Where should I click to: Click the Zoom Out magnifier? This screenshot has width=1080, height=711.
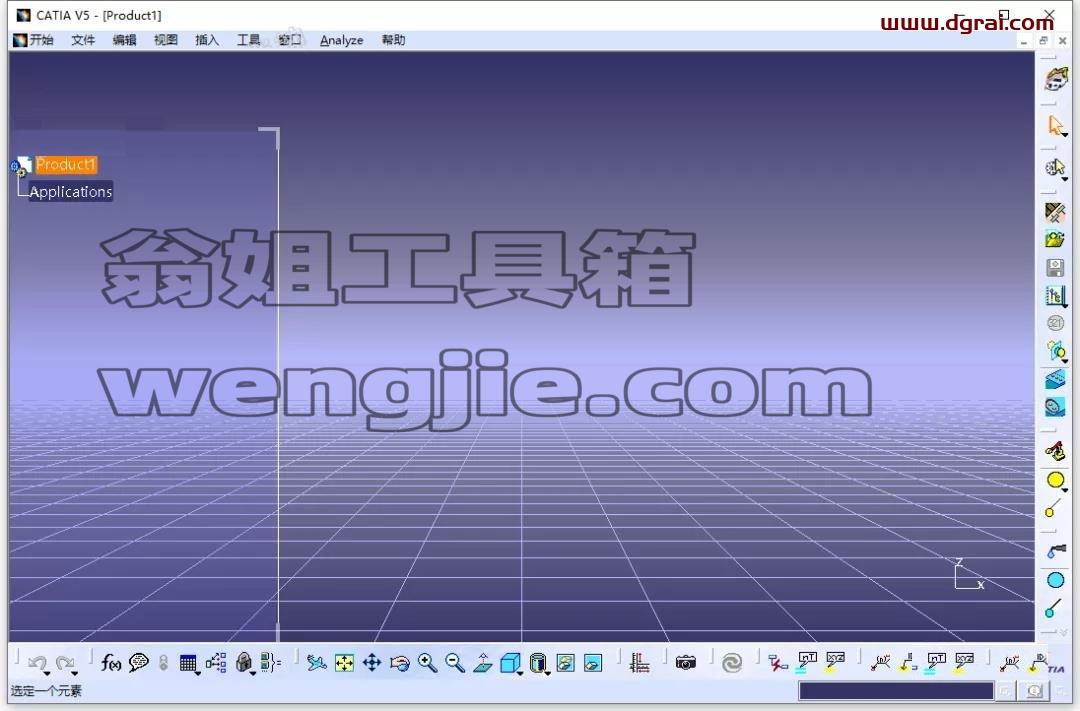click(x=455, y=663)
